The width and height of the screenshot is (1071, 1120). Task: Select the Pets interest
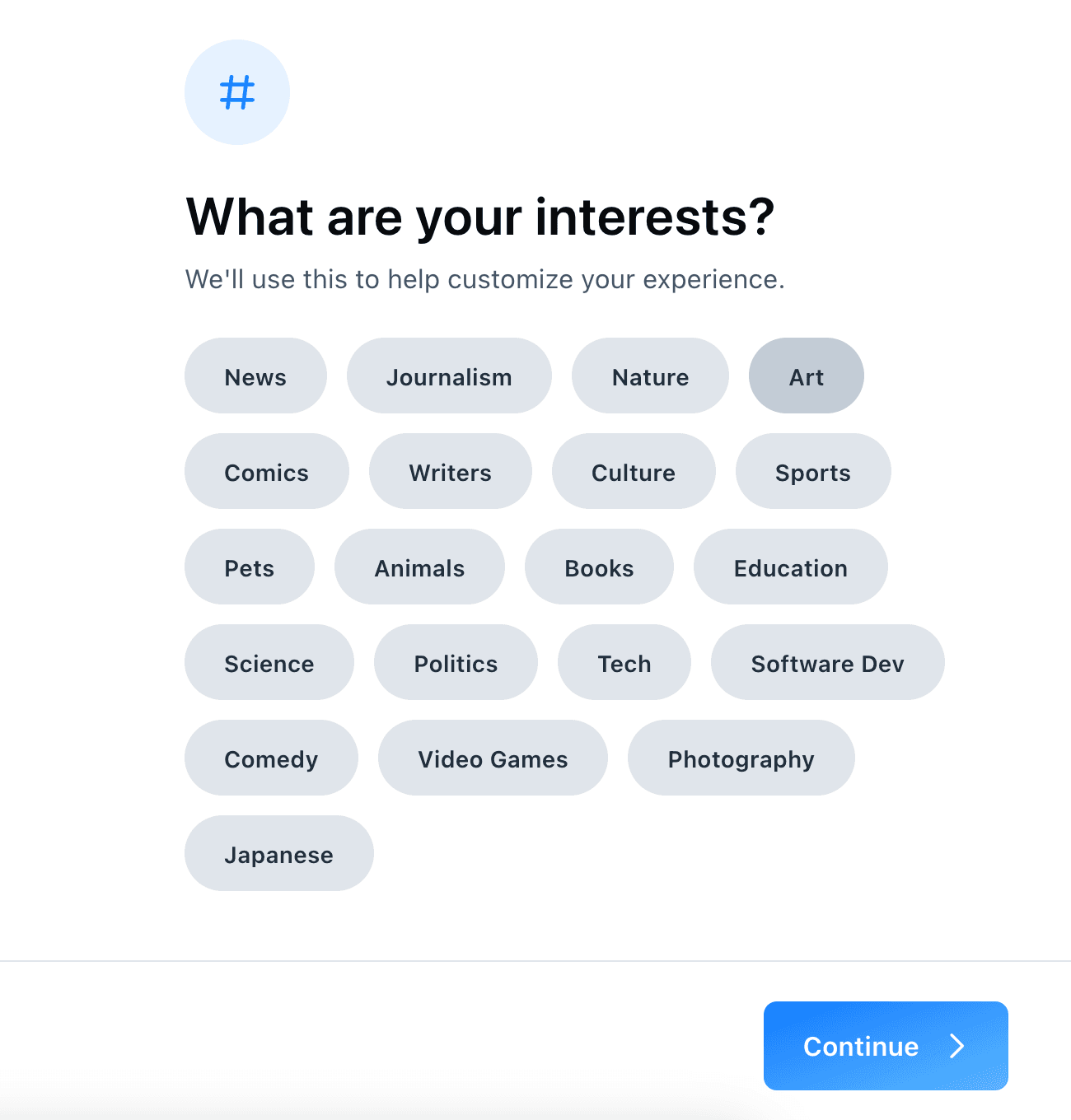(250, 567)
